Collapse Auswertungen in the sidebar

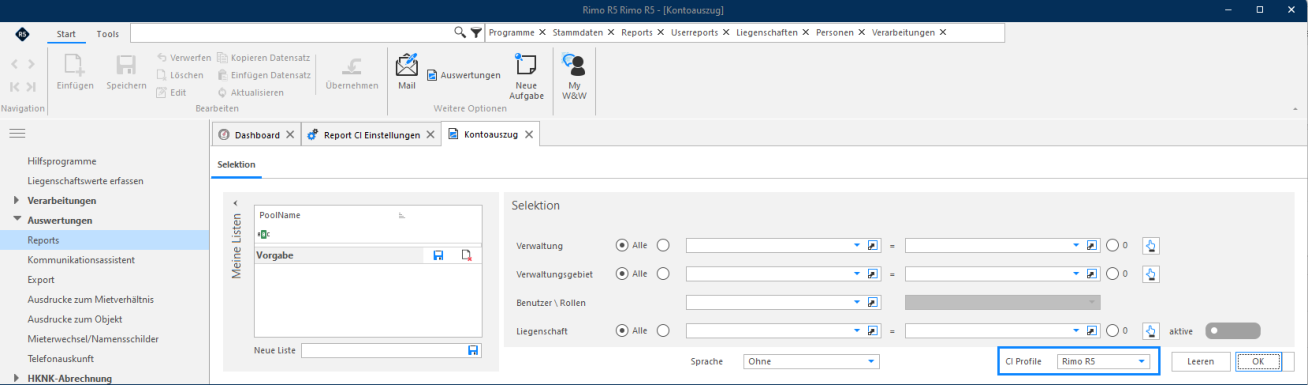pos(17,220)
